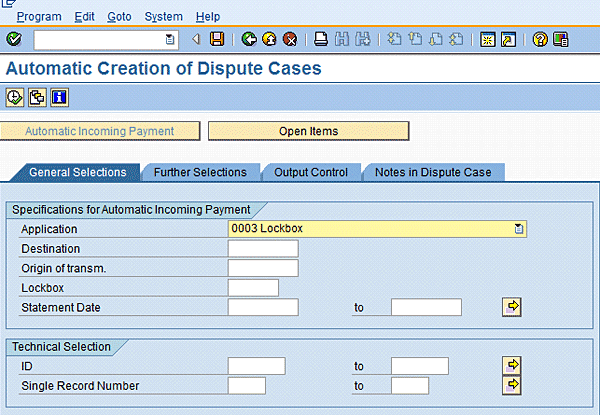Click the blue Program Documentation info icon
The height and width of the screenshot is (415, 600).
click(x=59, y=97)
